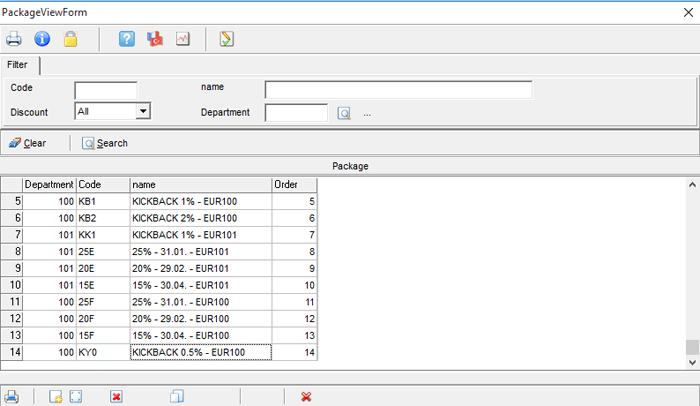Focus the name filter input field
Viewport: 700px width, 406px height.
[x=398, y=90]
